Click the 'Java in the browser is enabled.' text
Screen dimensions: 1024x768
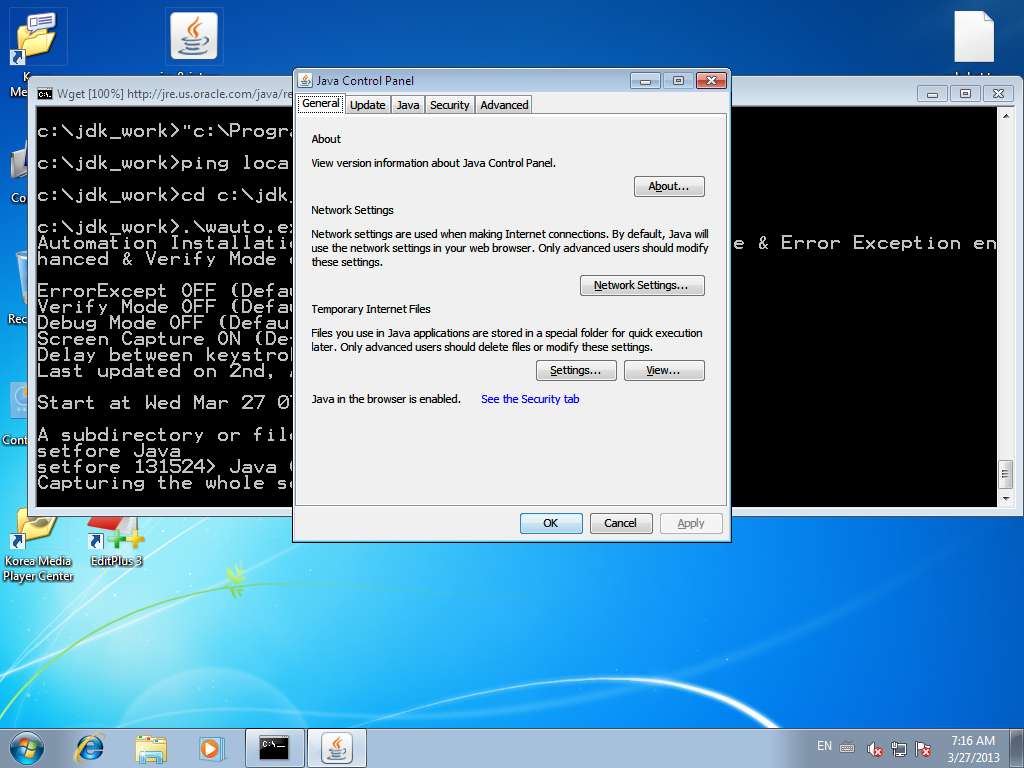(386, 399)
